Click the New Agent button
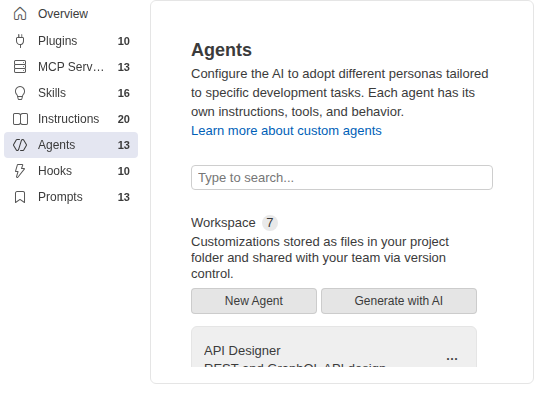This screenshot has width=550, height=400. pyautogui.click(x=254, y=301)
